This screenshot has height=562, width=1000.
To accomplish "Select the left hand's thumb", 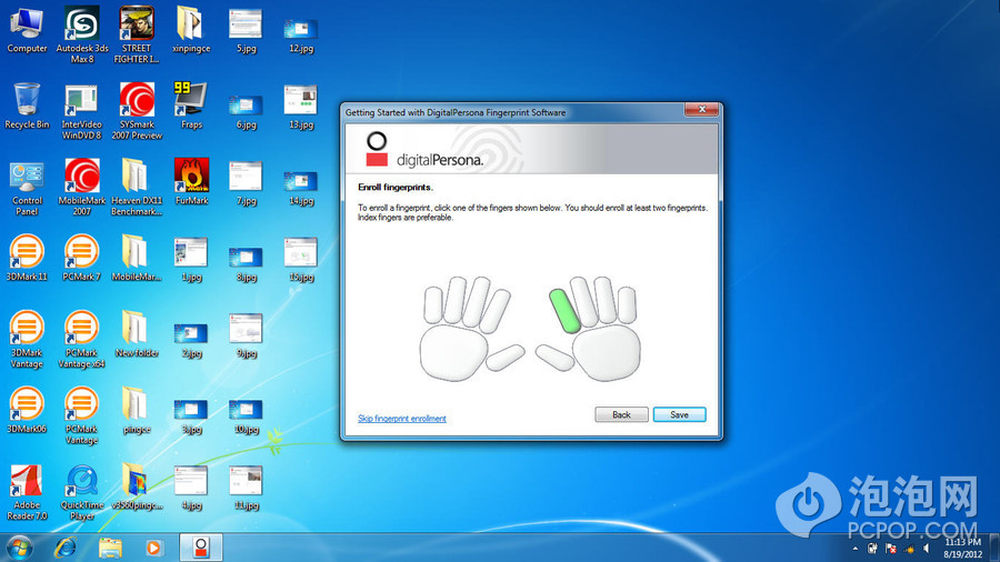I will [505, 357].
